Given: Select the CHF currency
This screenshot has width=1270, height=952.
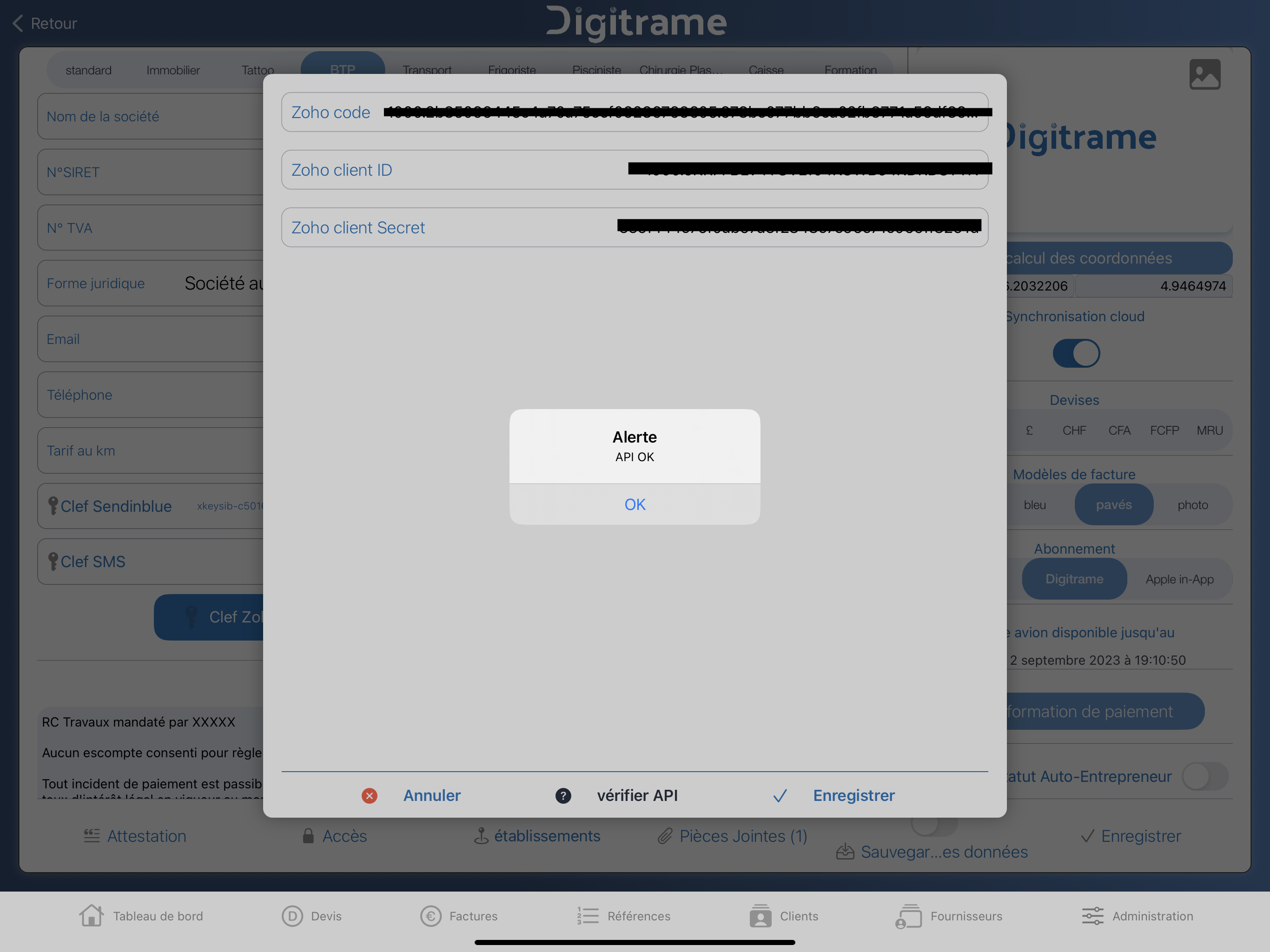Looking at the screenshot, I should tap(1074, 430).
